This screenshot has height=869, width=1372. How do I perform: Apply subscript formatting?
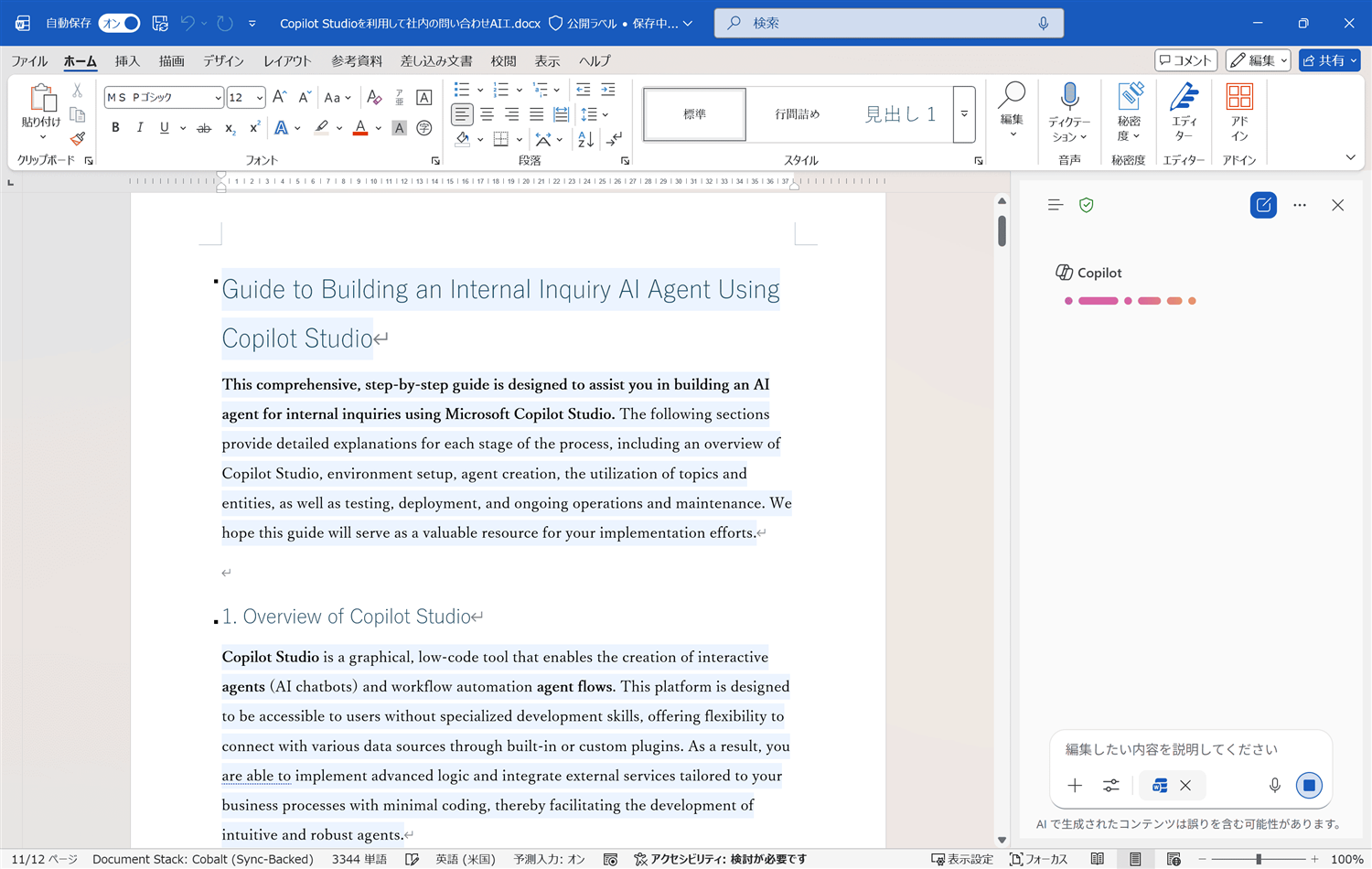(x=230, y=128)
